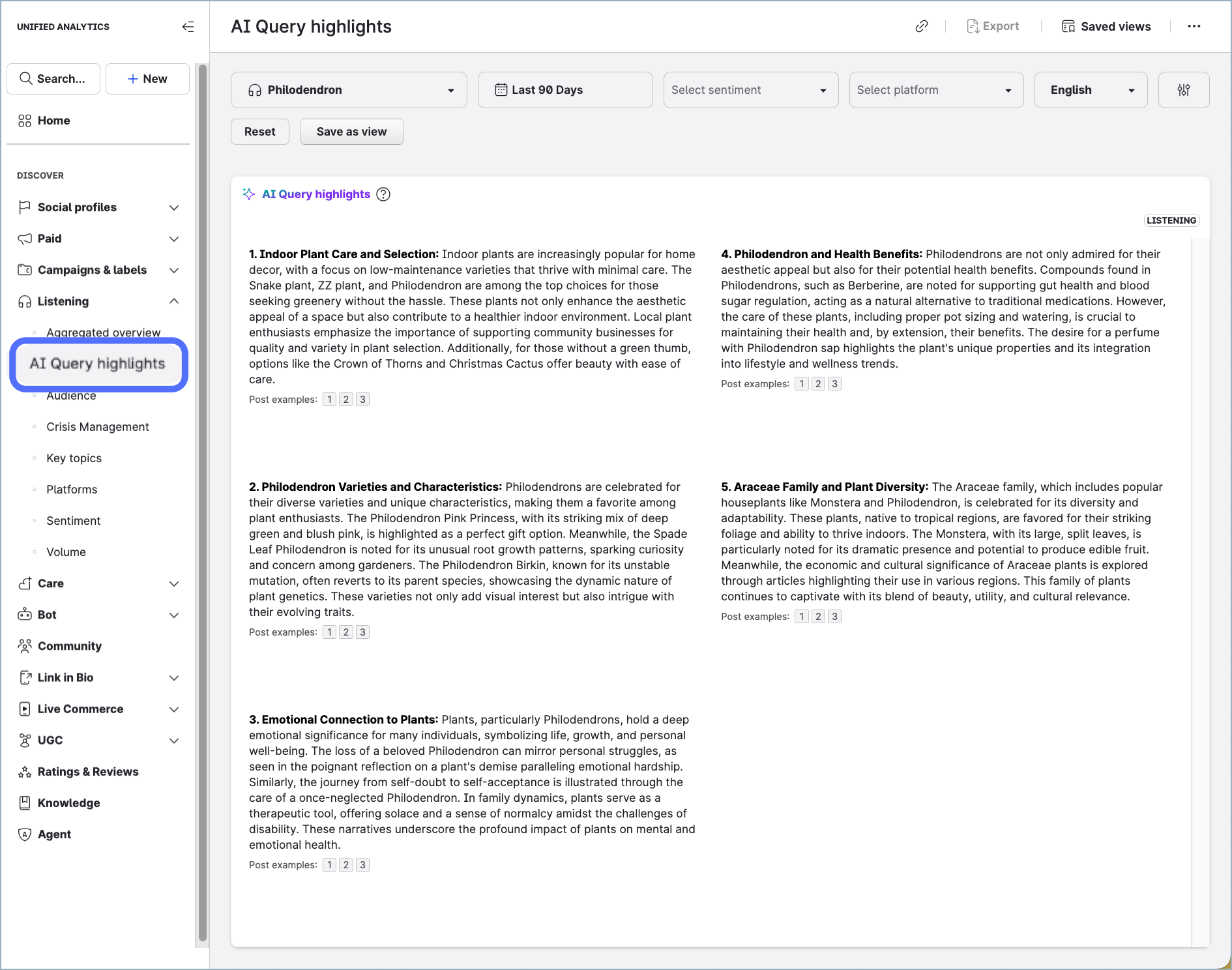Copy page link via chain icon

[x=921, y=26]
